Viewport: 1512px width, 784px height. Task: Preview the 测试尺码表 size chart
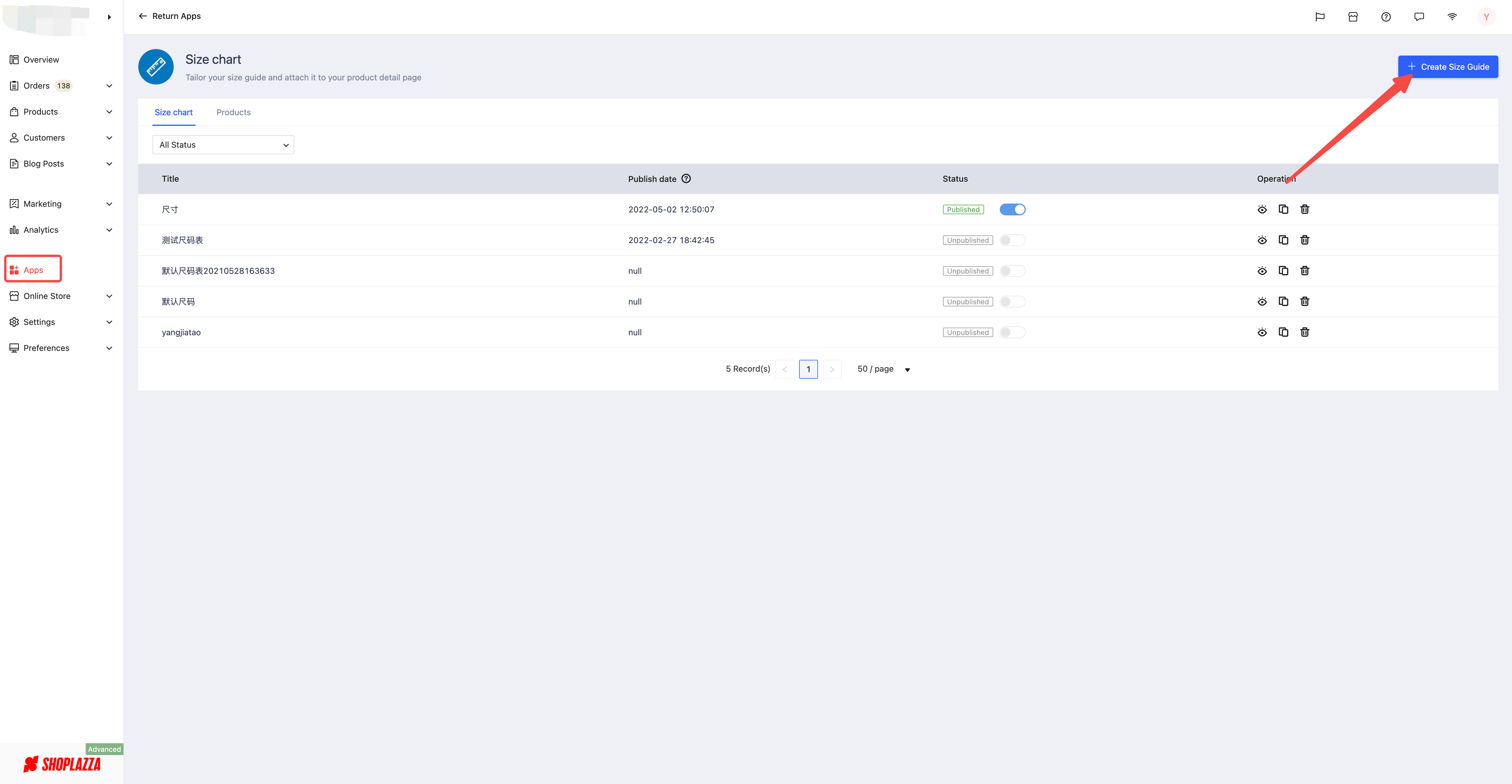(1262, 240)
